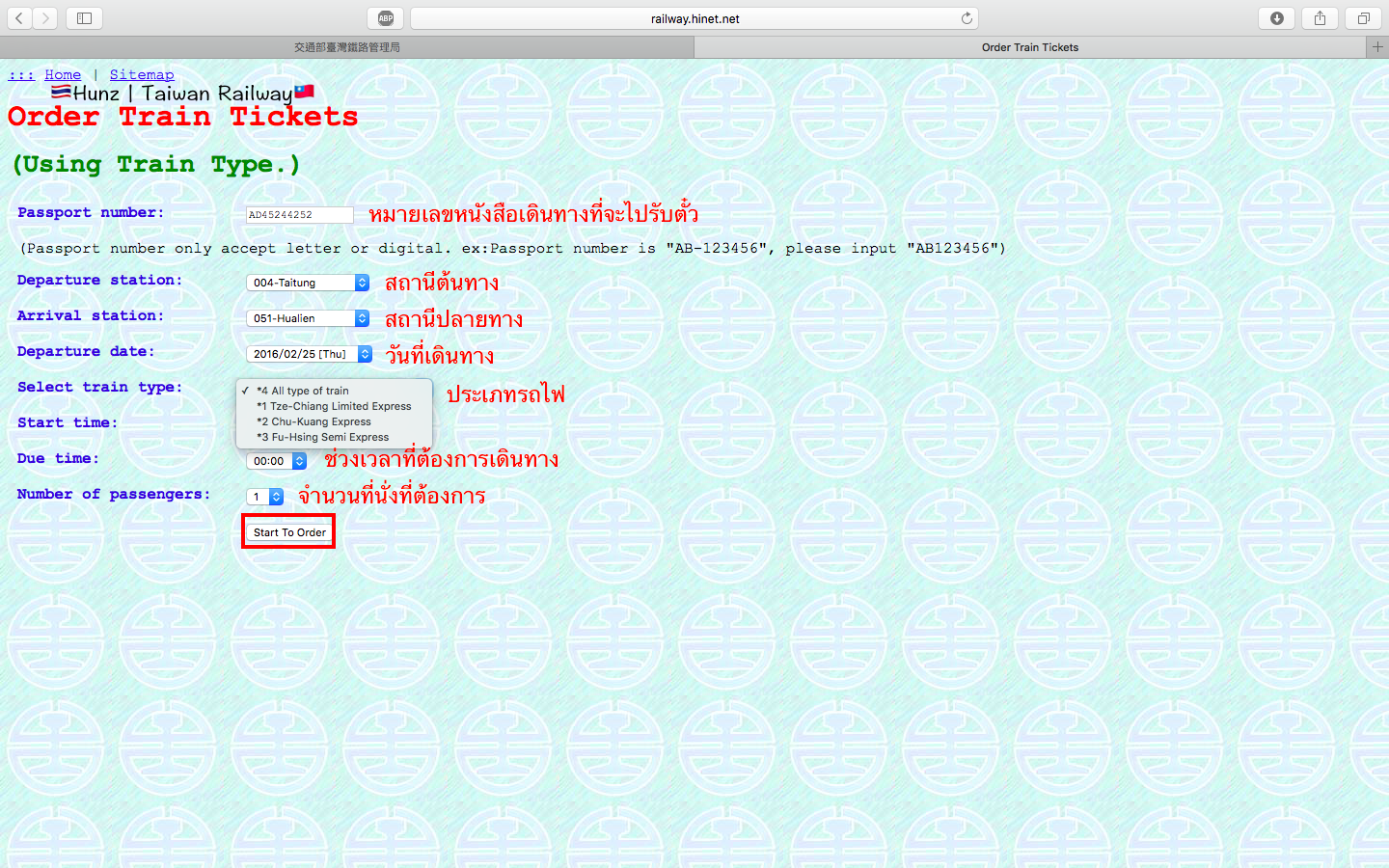Choose '*1 Tze-Chiang Limited Express' option
Screen dimensions: 1389x868
click(x=334, y=406)
